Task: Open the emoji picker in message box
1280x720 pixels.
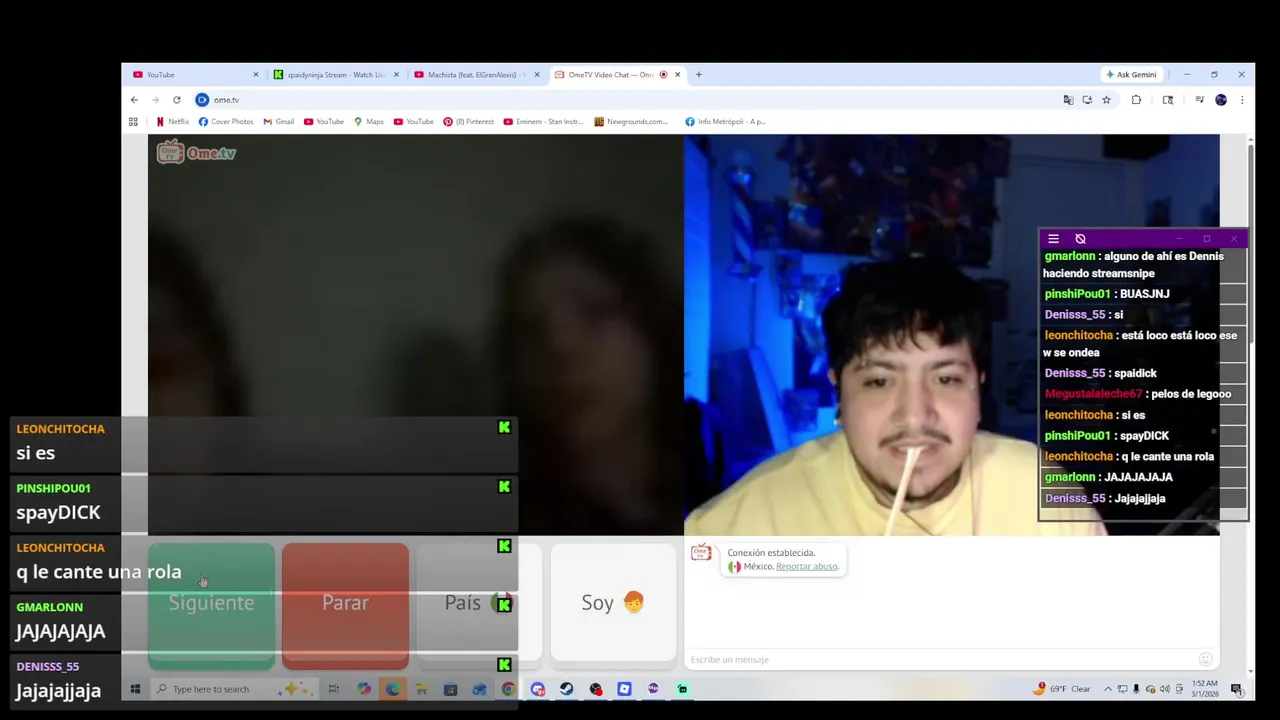Action: coord(1205,659)
